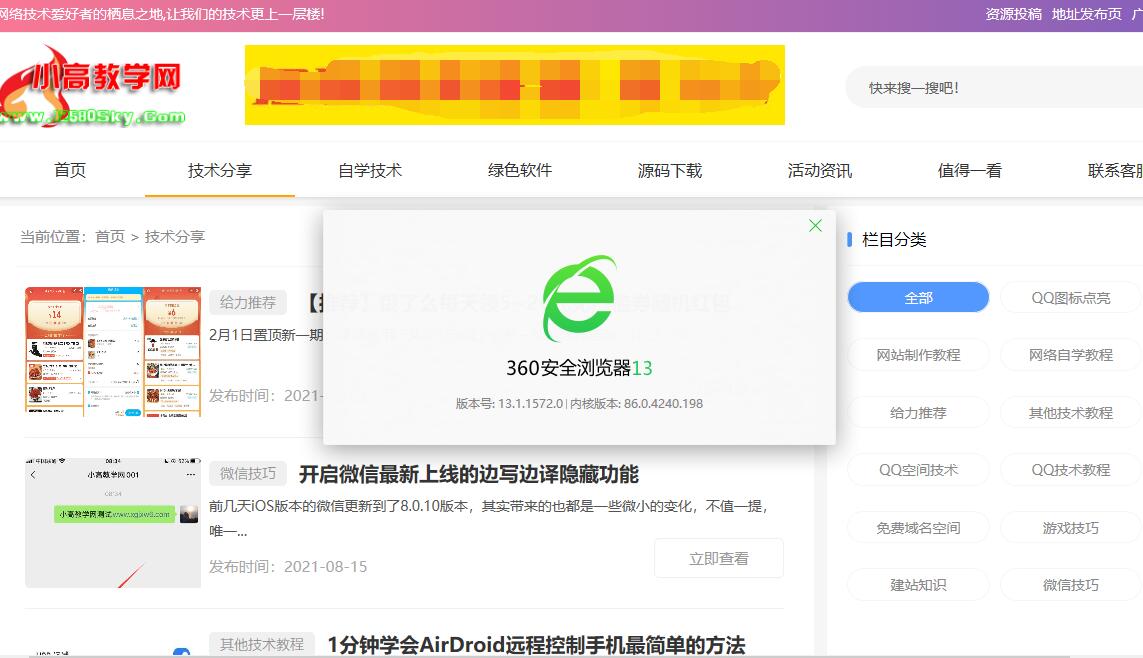This screenshot has width=1143, height=658.
Task: Click the yellow banner advertisement
Action: [x=515, y=85]
